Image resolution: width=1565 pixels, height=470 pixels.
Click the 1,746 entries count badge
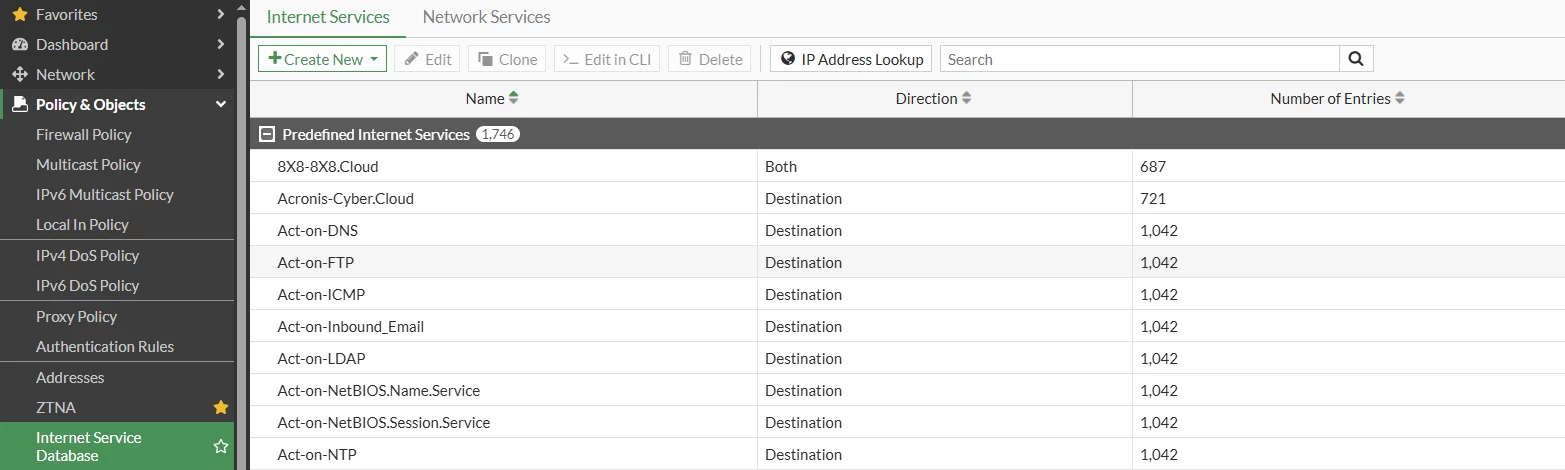[498, 134]
